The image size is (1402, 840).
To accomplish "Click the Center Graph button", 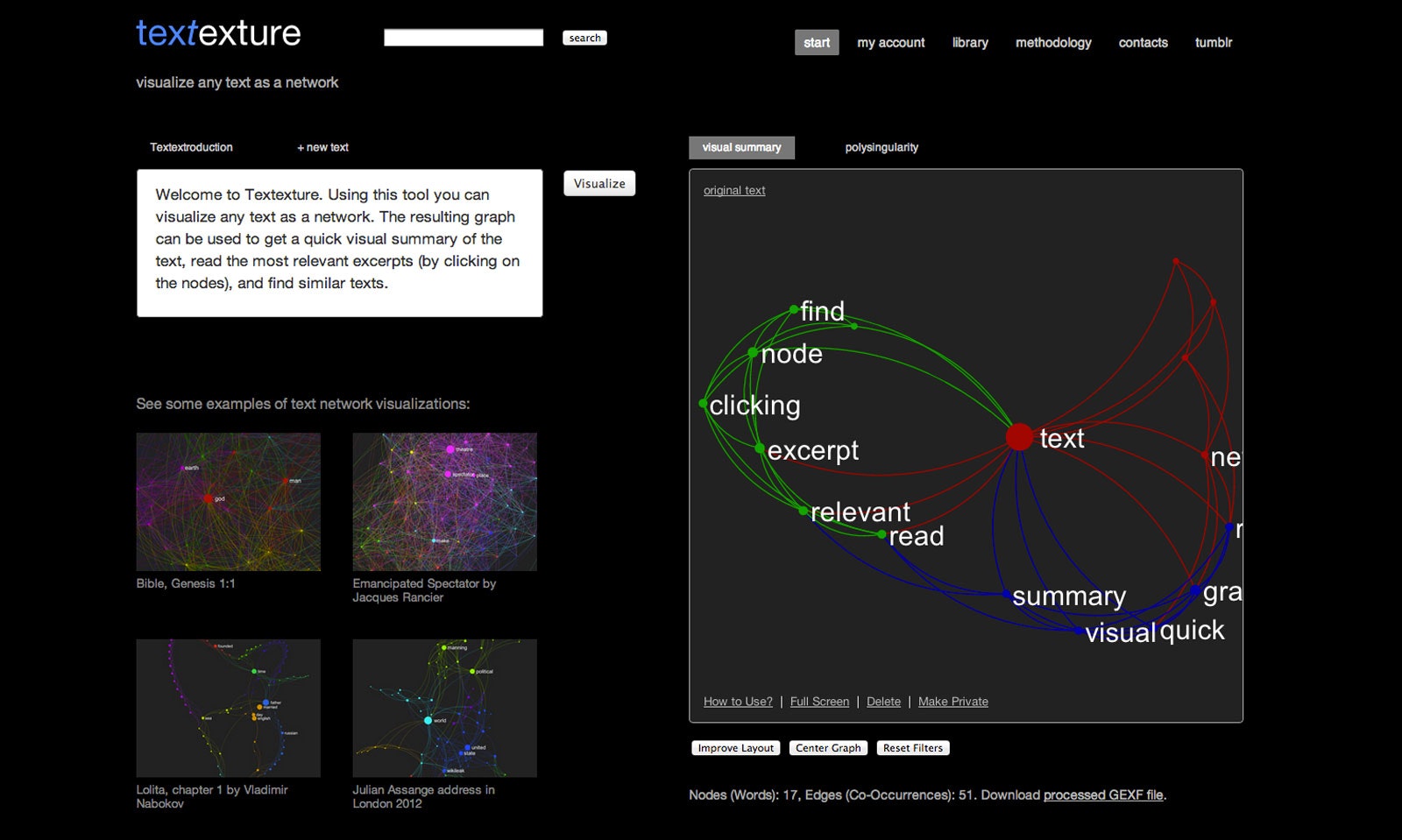I will (828, 748).
